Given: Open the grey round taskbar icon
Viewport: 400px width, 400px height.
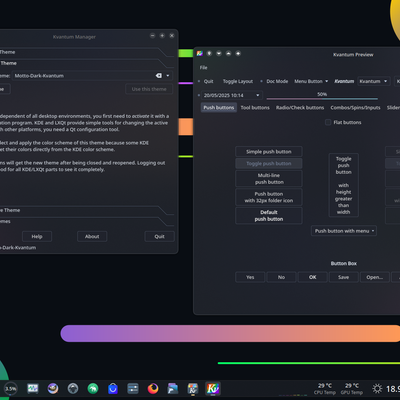Looking at the screenshot, I should [x=73, y=388].
